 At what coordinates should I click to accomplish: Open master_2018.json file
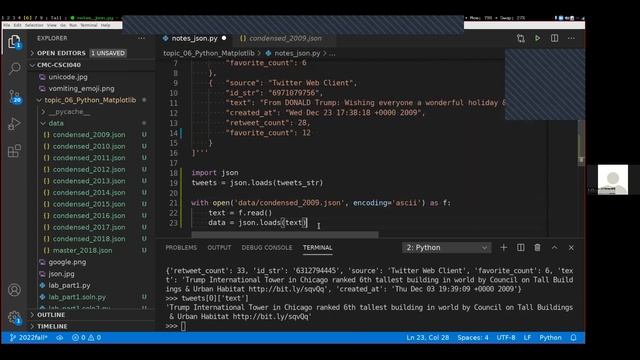click(x=82, y=250)
